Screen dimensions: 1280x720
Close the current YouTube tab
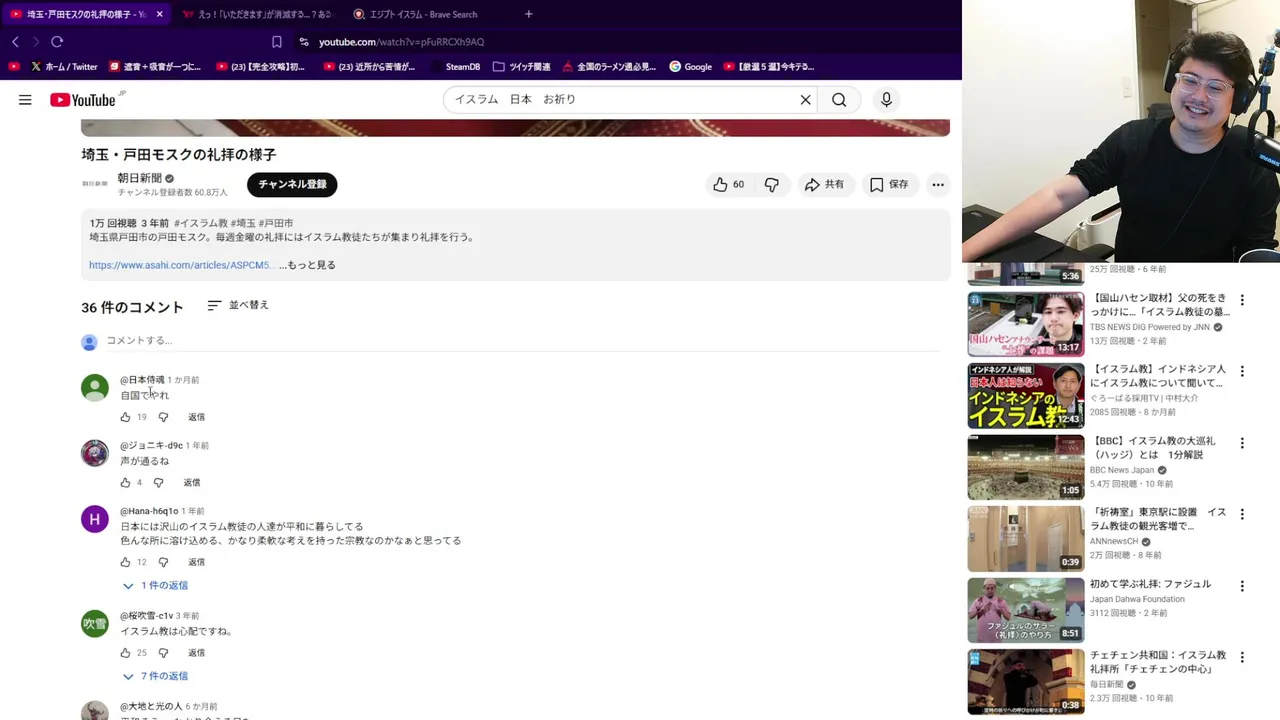[x=159, y=14]
